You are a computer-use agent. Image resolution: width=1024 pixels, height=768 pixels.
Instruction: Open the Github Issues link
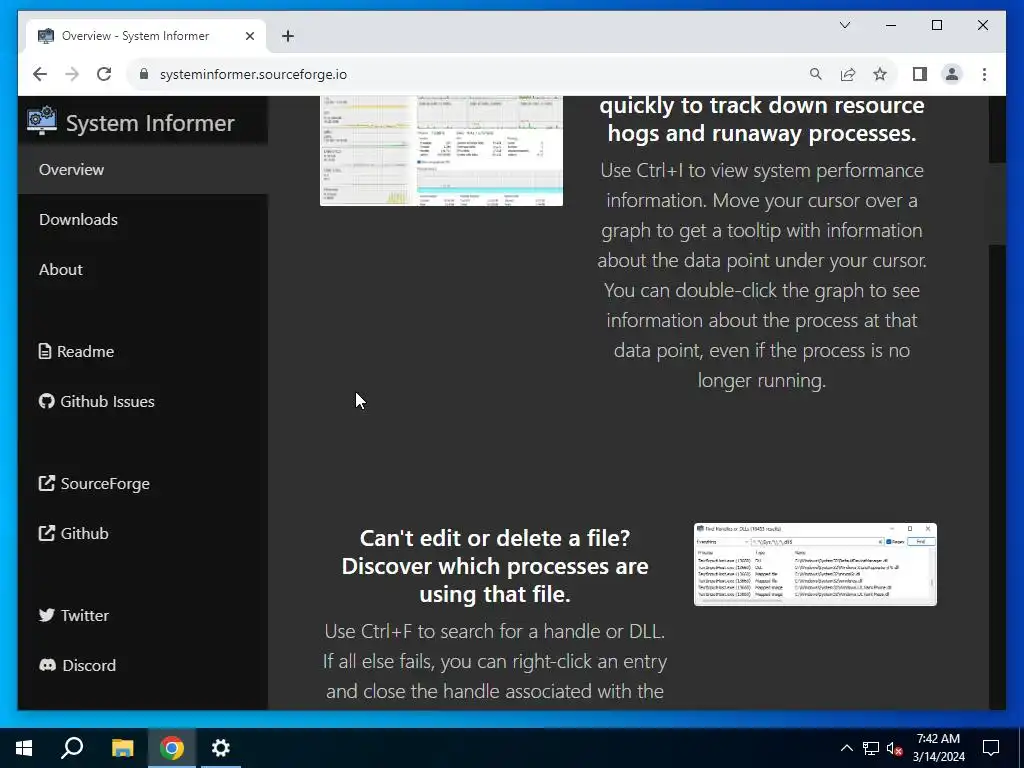(x=108, y=401)
